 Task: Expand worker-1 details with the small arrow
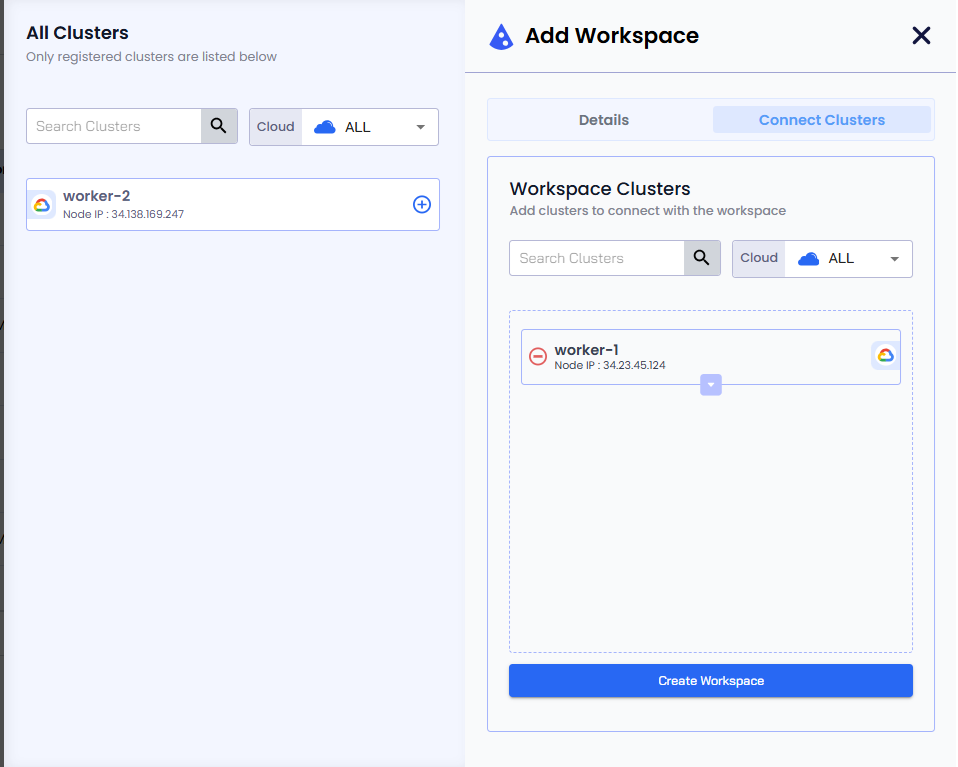coord(711,385)
